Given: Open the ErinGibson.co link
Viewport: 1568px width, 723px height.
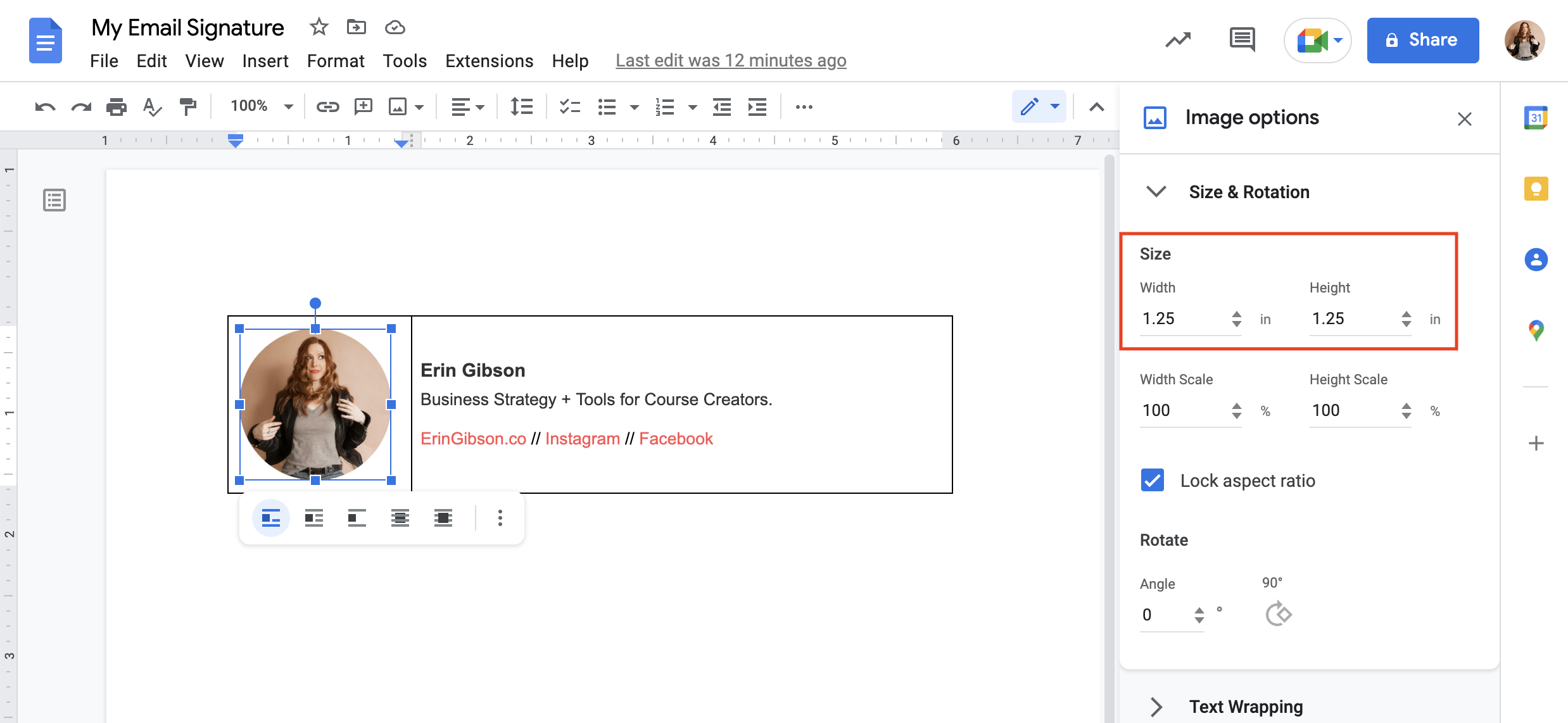Looking at the screenshot, I should (472, 438).
